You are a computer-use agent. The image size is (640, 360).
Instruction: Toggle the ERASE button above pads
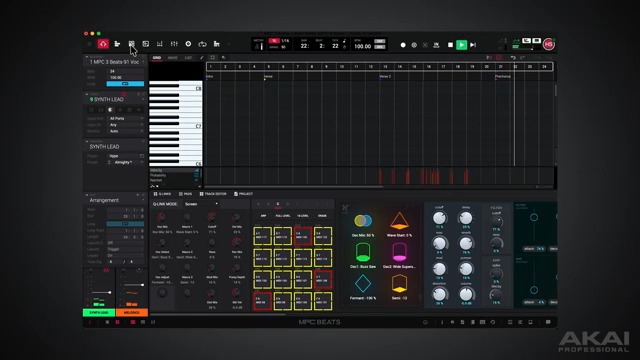click(x=322, y=216)
